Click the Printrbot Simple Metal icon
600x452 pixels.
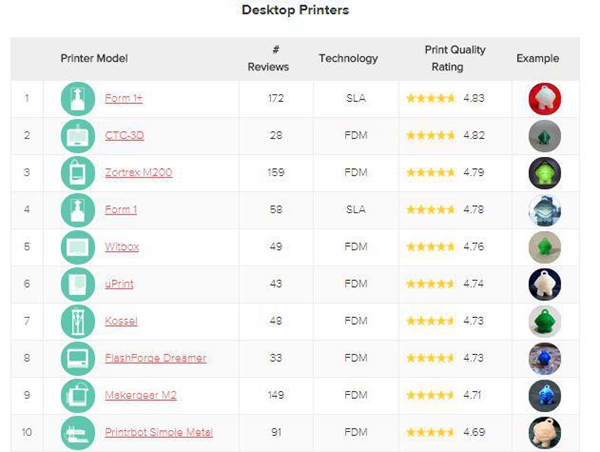78,432
